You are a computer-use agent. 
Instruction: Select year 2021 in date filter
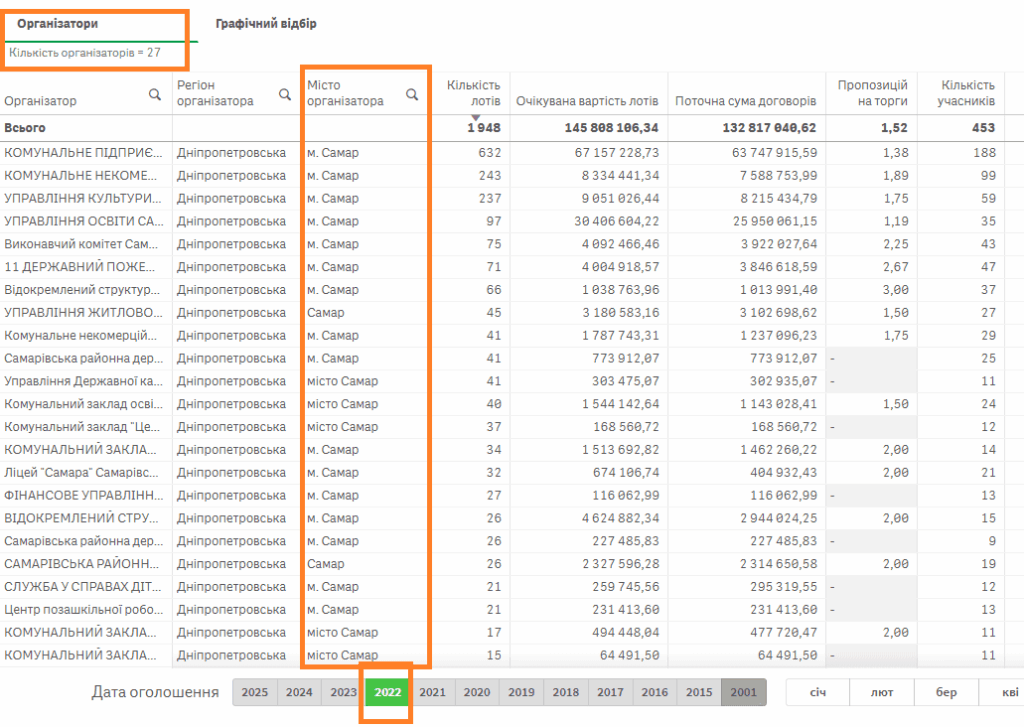click(x=432, y=692)
